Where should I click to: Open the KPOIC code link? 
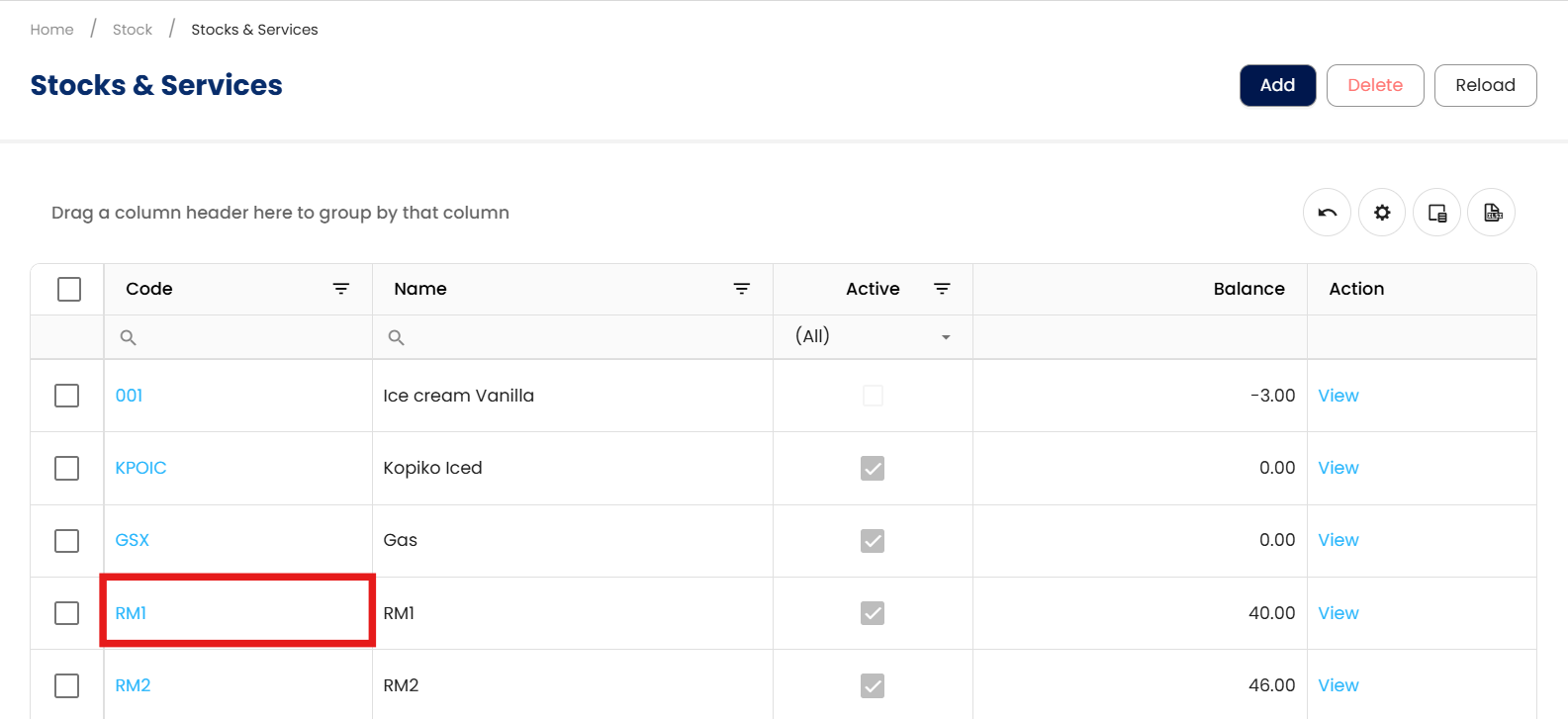tap(140, 468)
